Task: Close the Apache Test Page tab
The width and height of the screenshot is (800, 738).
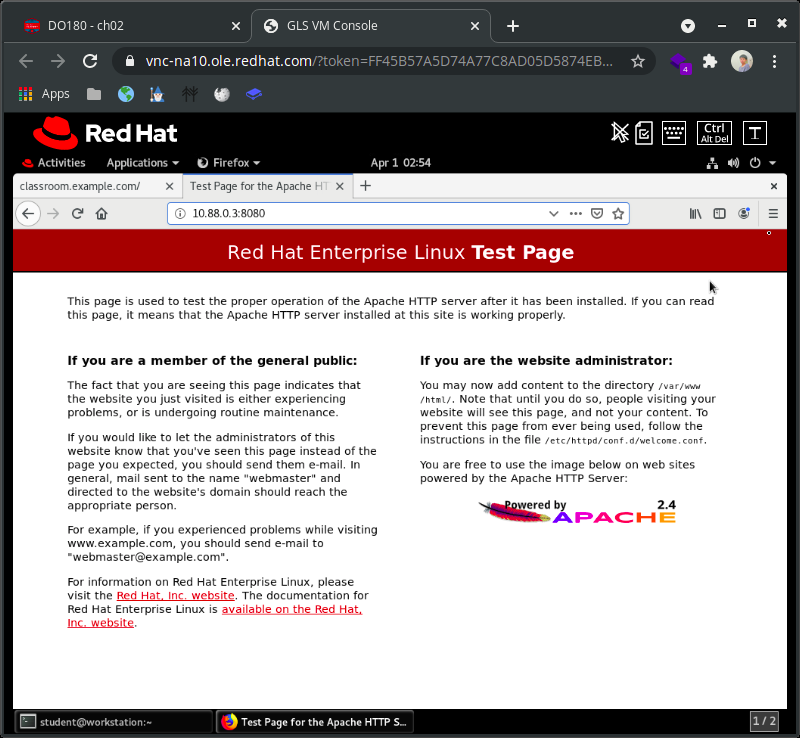Action: pos(340,186)
